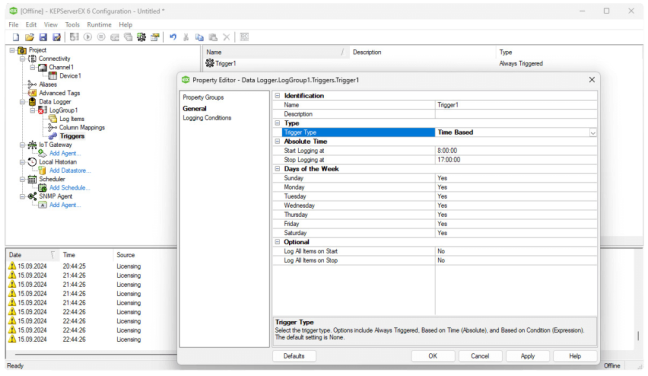
Task: Open the View menu
Action: coord(51,25)
